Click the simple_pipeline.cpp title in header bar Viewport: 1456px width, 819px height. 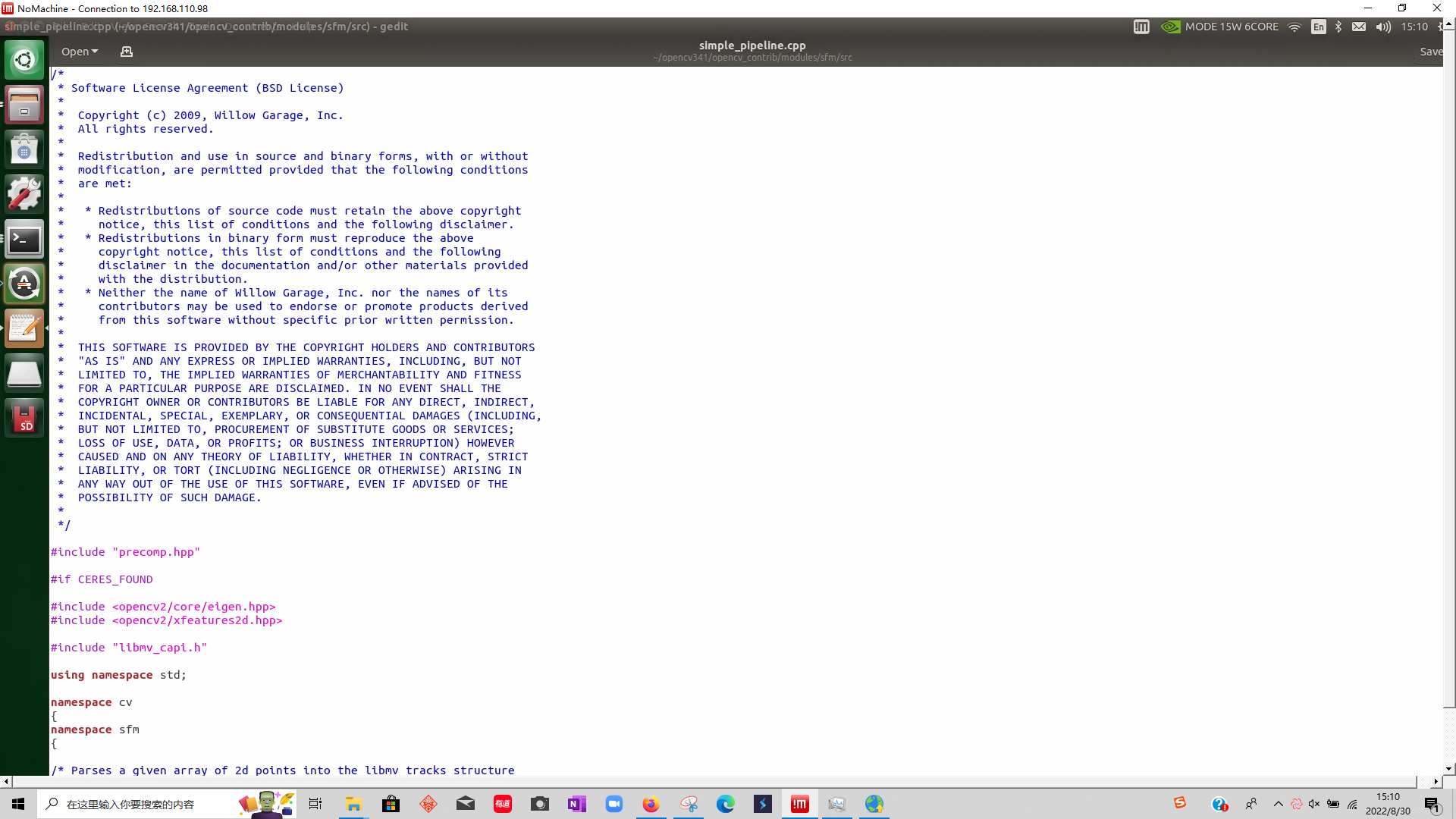(752, 45)
